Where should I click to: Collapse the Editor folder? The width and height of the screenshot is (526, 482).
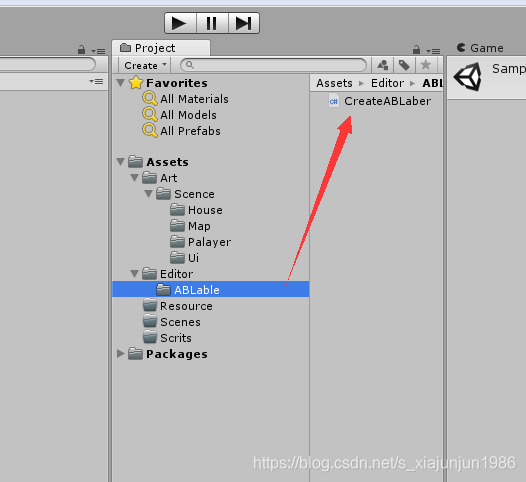click(x=135, y=274)
